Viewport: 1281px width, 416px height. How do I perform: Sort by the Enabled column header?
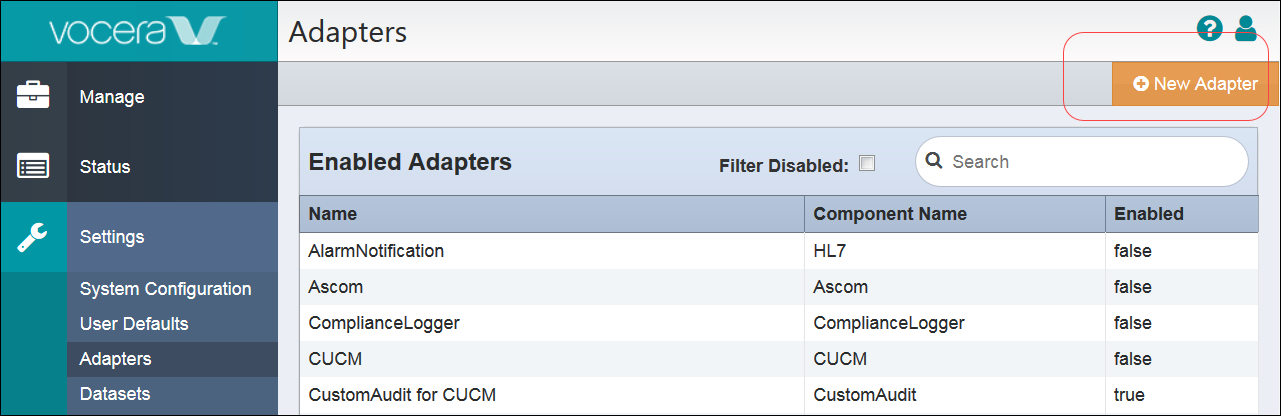point(1148,214)
